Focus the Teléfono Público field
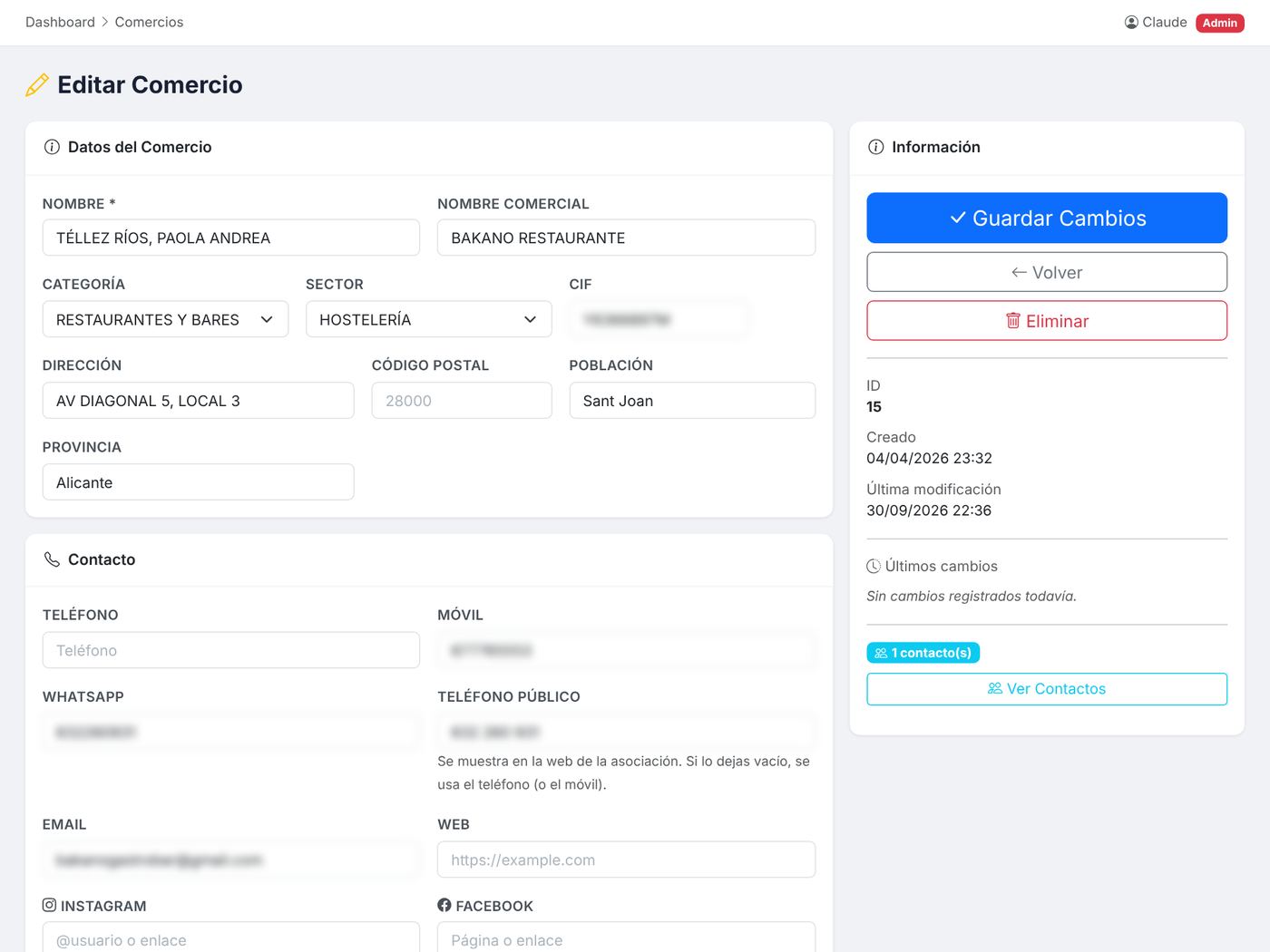This screenshot has width=1270, height=952. (626, 732)
